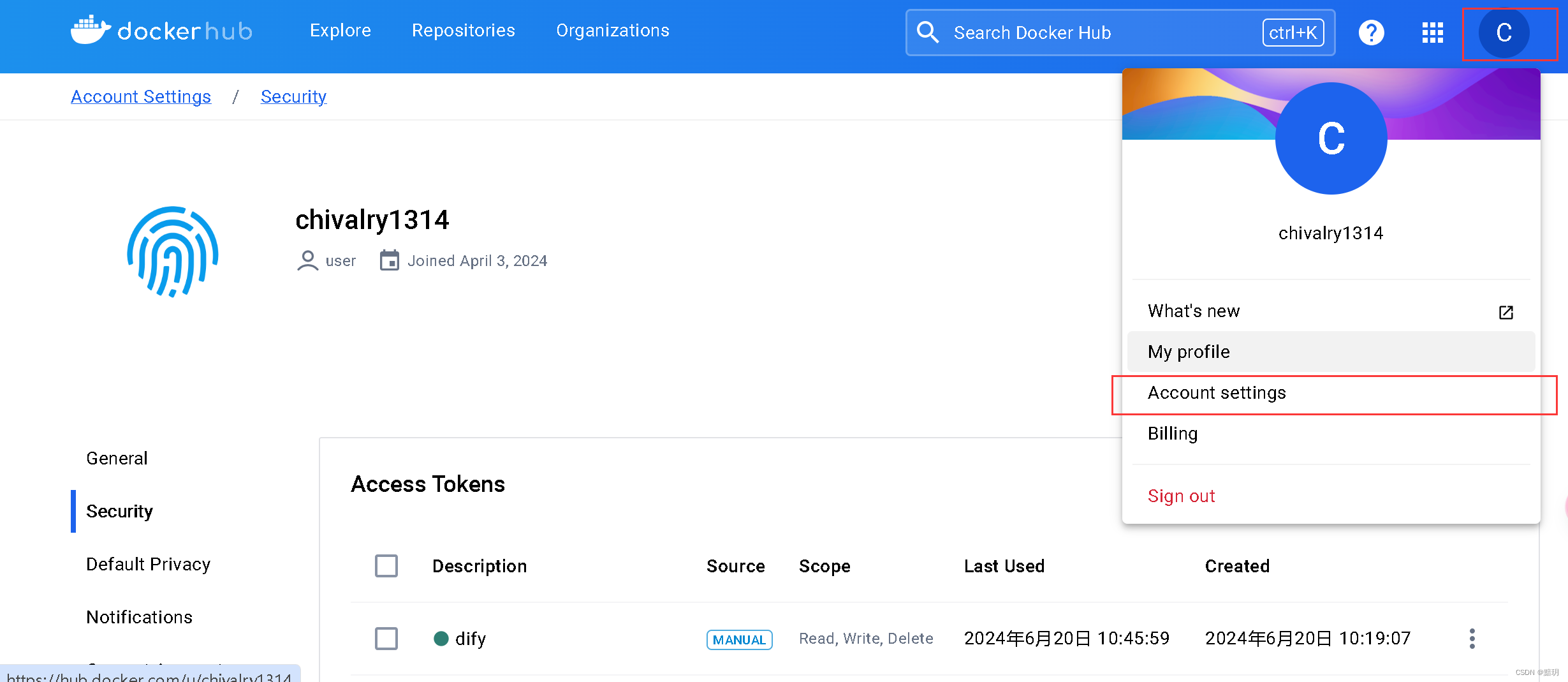The width and height of the screenshot is (1568, 682).
Task: Follow the Account Settings breadcrumb link
Action: click(x=141, y=96)
